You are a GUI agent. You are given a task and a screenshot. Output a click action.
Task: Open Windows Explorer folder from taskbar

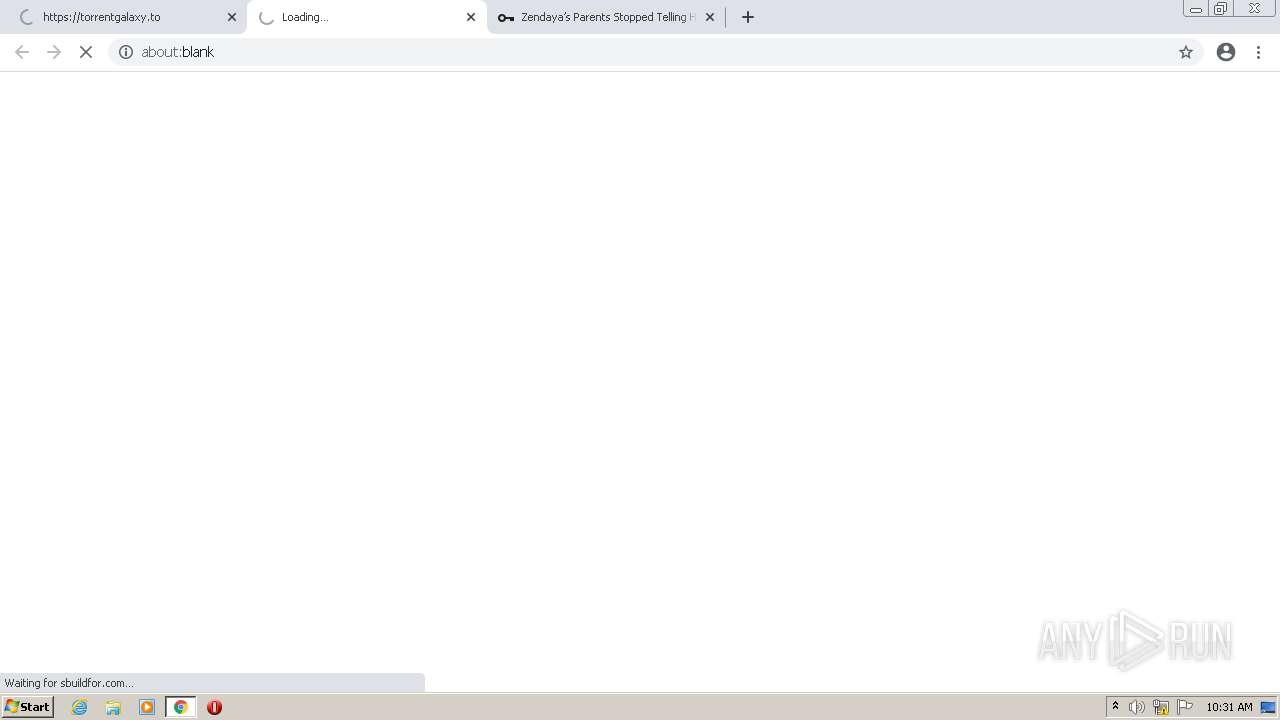click(x=113, y=707)
